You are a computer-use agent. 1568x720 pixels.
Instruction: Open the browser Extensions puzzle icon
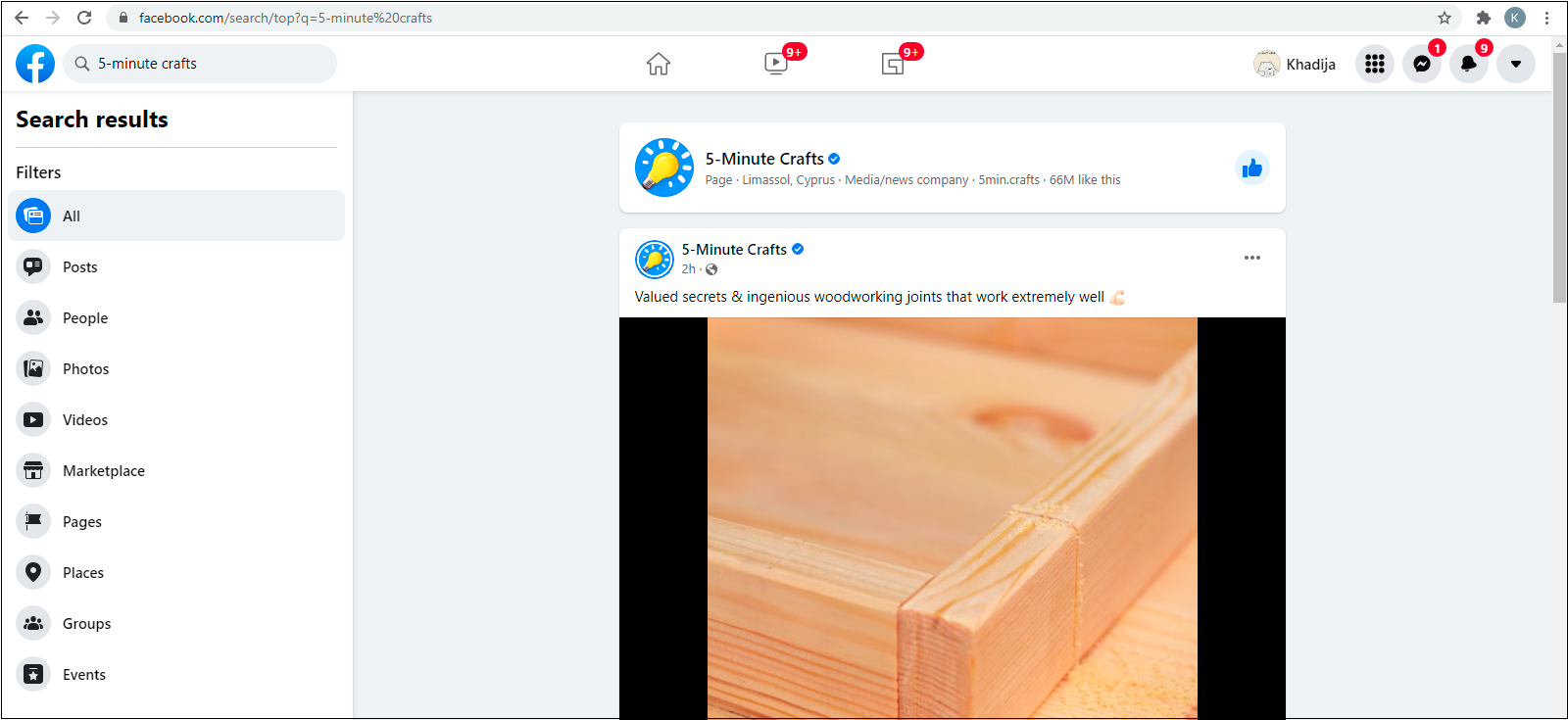[1484, 18]
